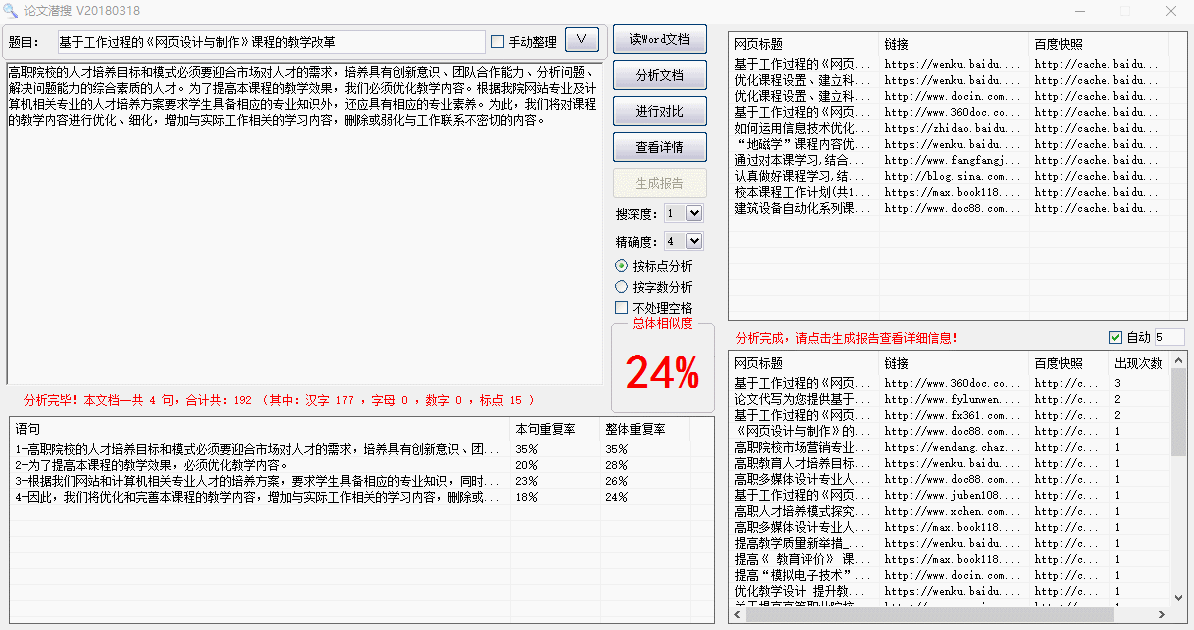The width and height of the screenshot is (1194, 630).
Task: Uncheck the 自动 checkbox
Action: pyautogui.click(x=1116, y=337)
